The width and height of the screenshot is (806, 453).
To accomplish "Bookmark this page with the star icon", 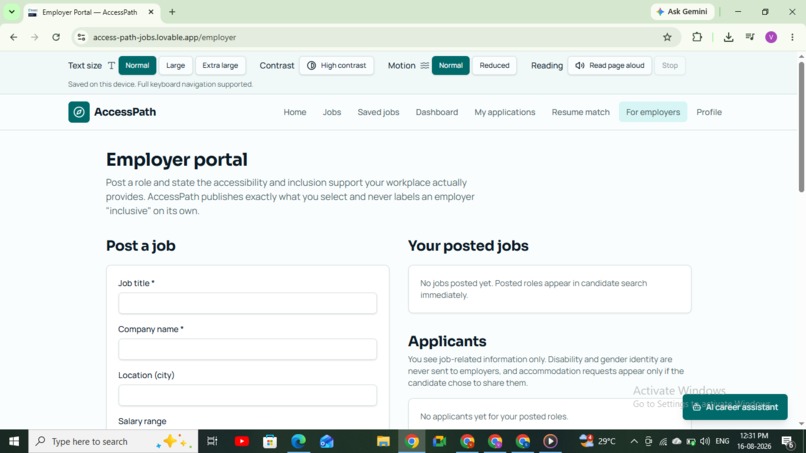I will pos(667,37).
